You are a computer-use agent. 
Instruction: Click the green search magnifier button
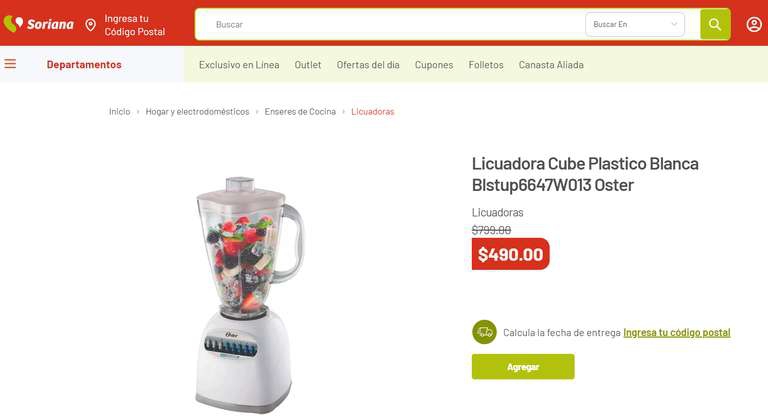[x=715, y=24]
